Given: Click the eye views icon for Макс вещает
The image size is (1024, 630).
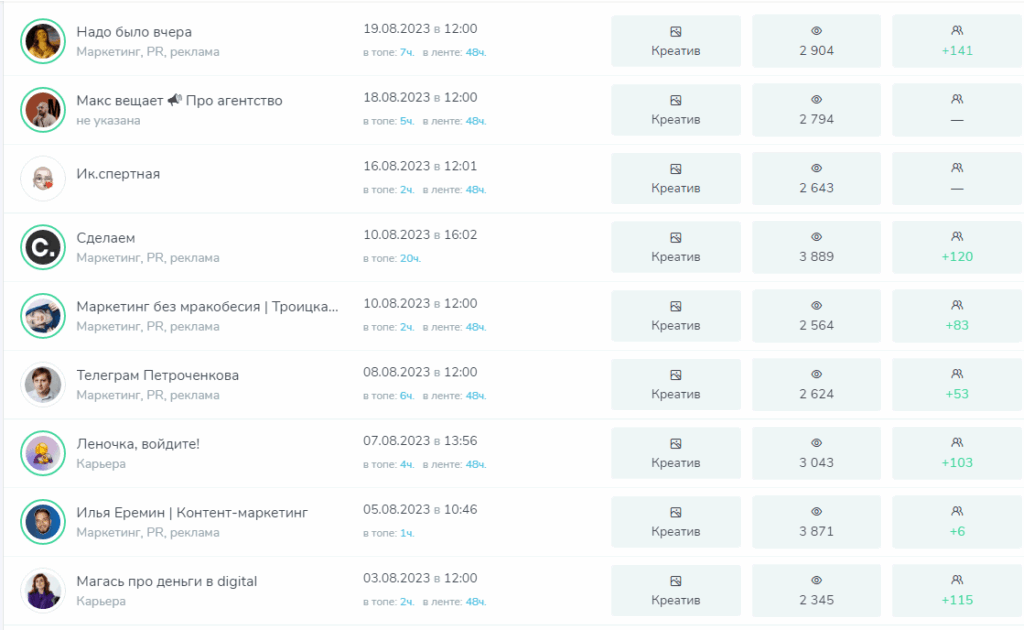Looking at the screenshot, I should (x=816, y=100).
